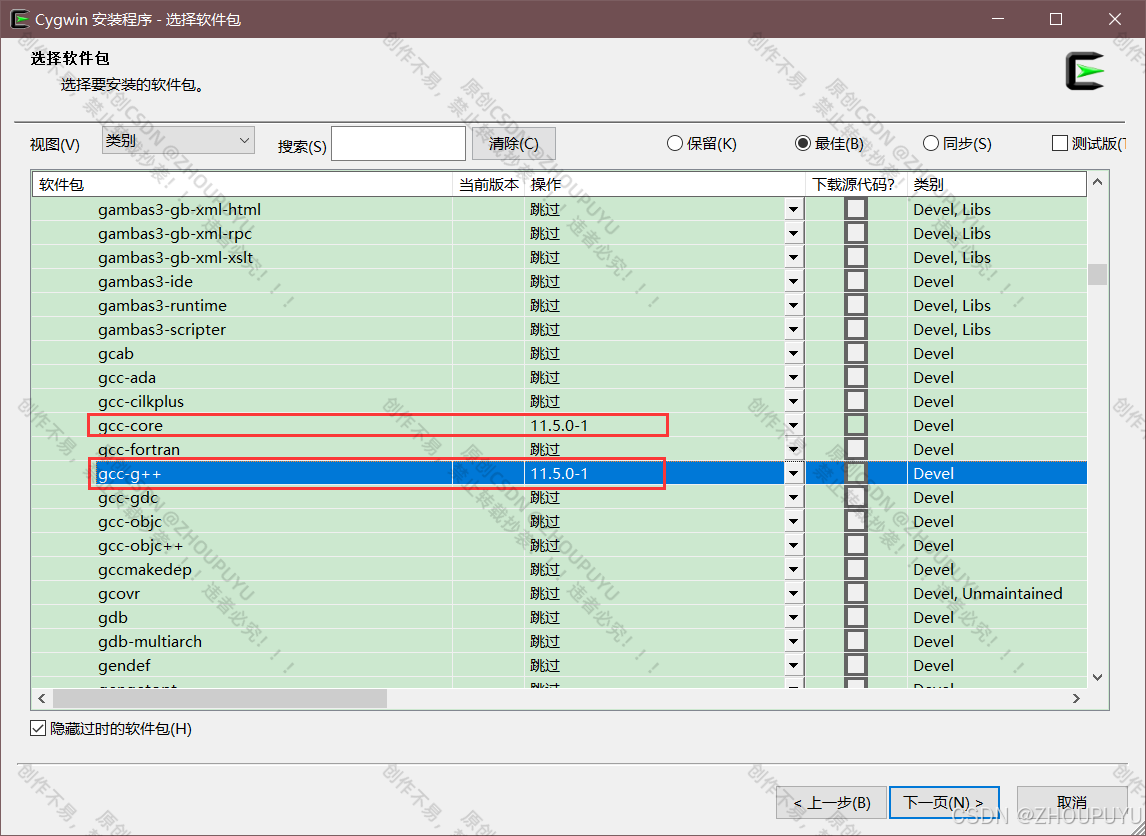This screenshot has width=1146, height=836.
Task: Click the vertical scrollbar down arrow
Action: click(1098, 677)
